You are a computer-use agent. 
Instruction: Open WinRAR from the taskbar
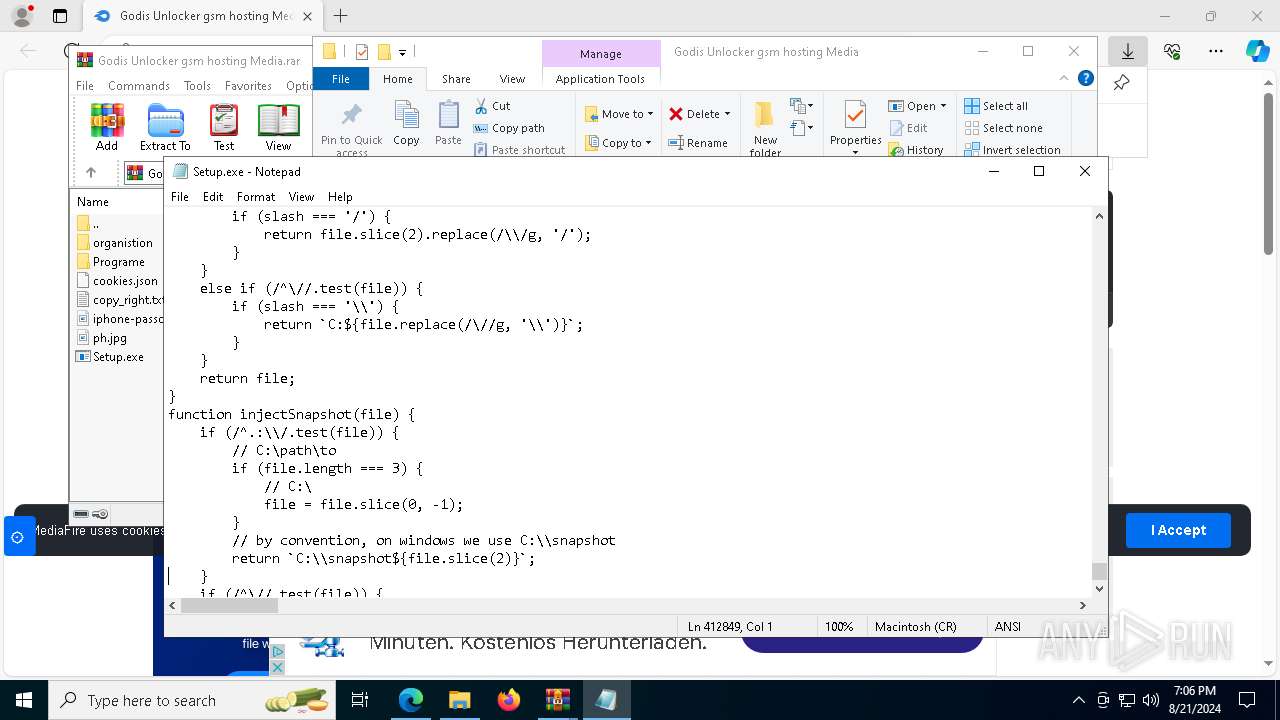tap(557, 700)
